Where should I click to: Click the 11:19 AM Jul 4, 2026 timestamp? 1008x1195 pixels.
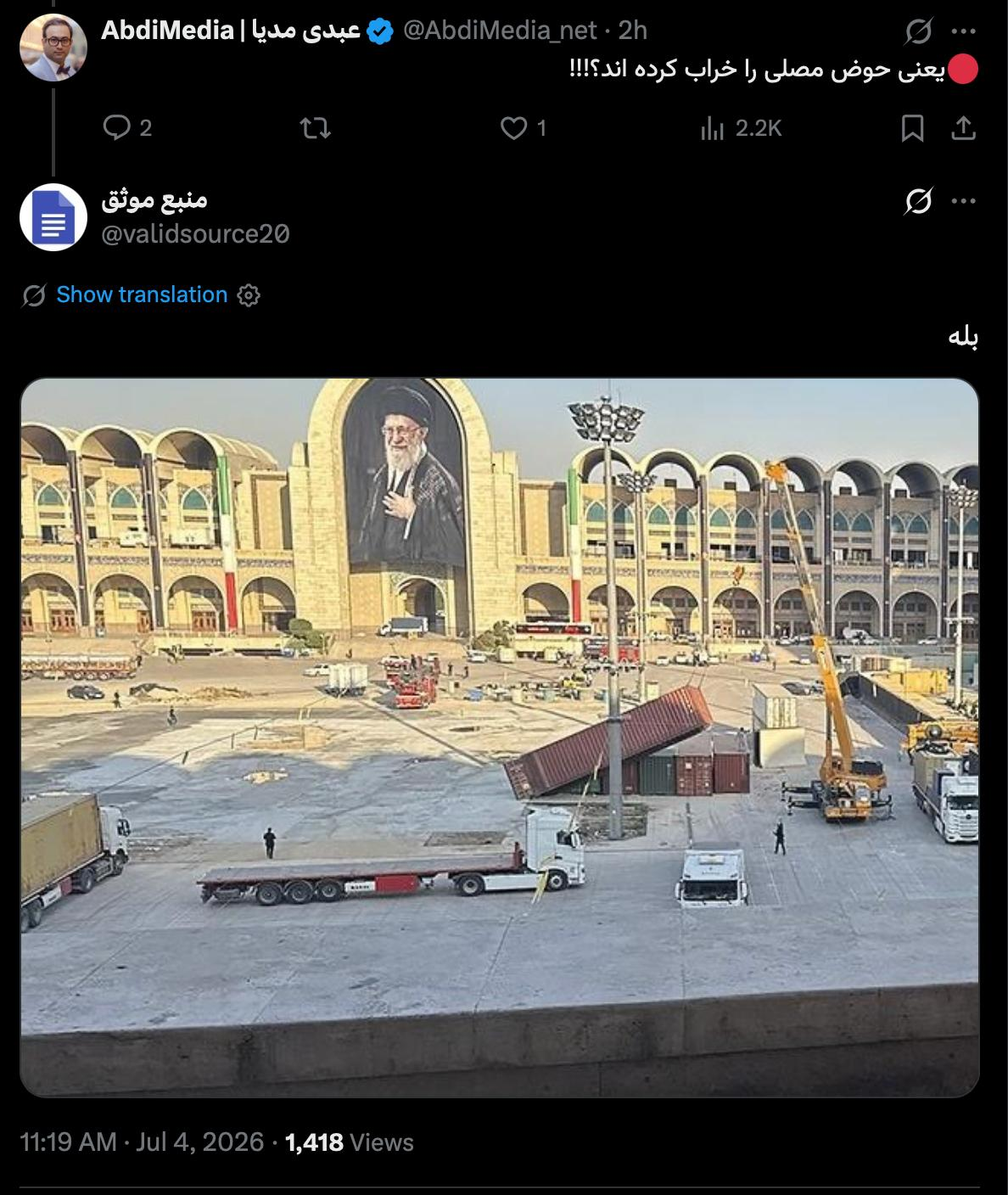[x=142, y=1142]
